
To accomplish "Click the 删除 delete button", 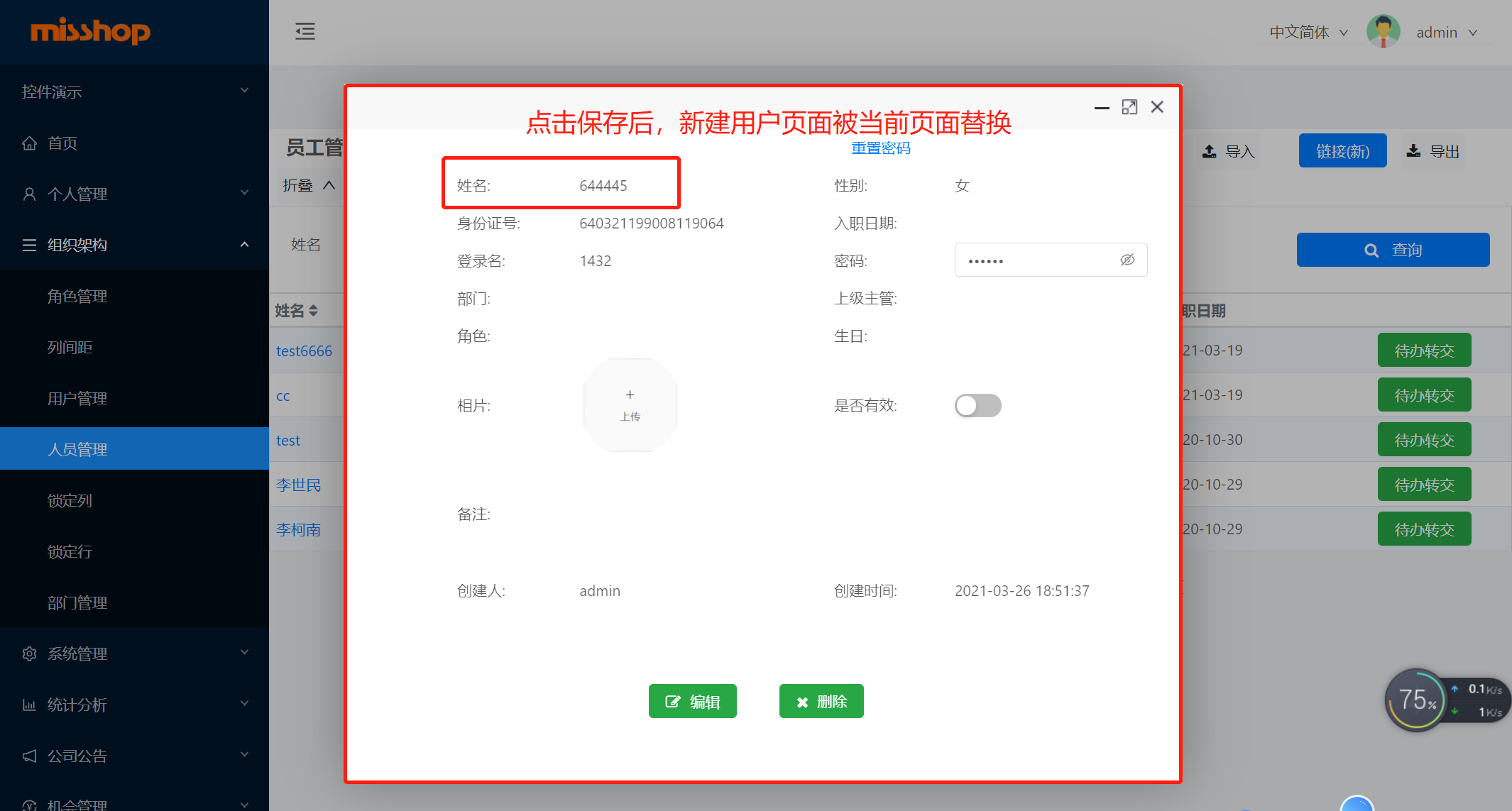I will pyautogui.click(x=821, y=702).
